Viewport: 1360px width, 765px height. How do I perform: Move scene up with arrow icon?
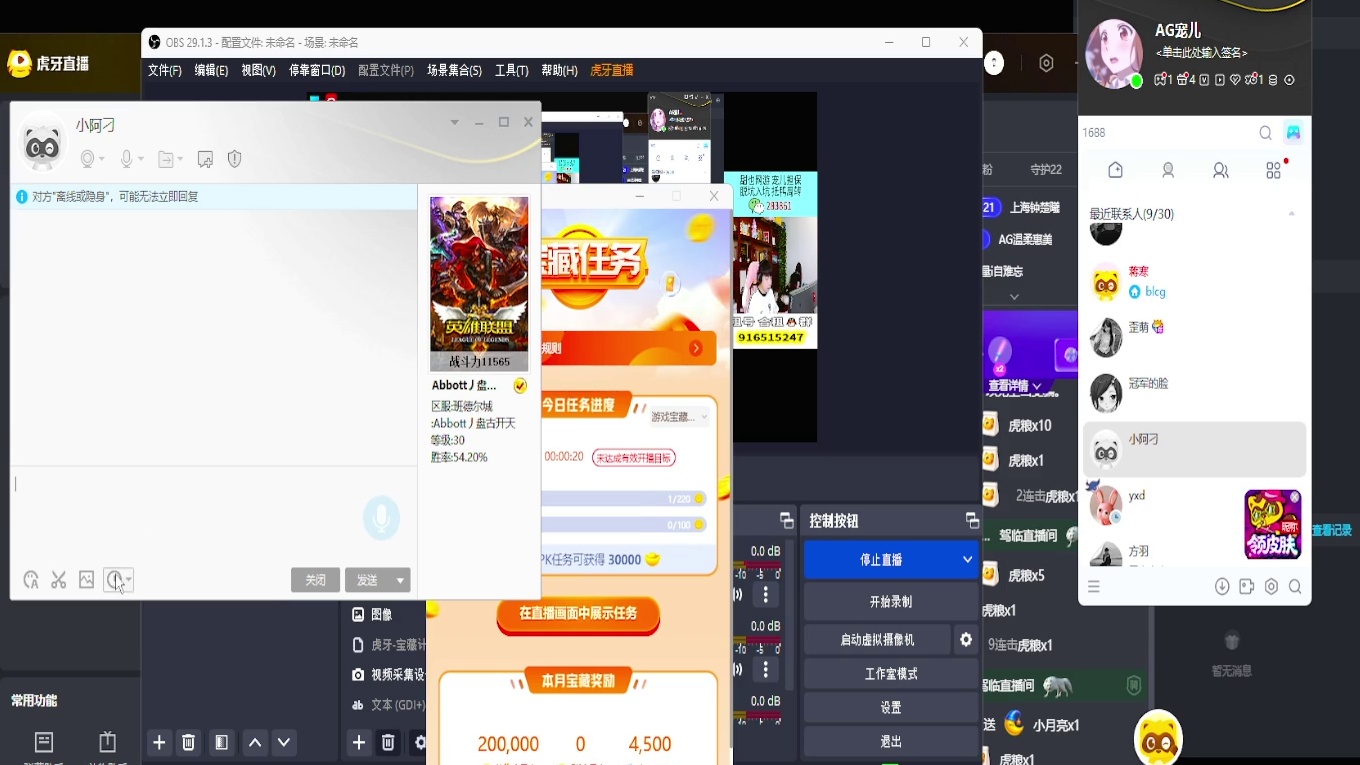(x=255, y=742)
